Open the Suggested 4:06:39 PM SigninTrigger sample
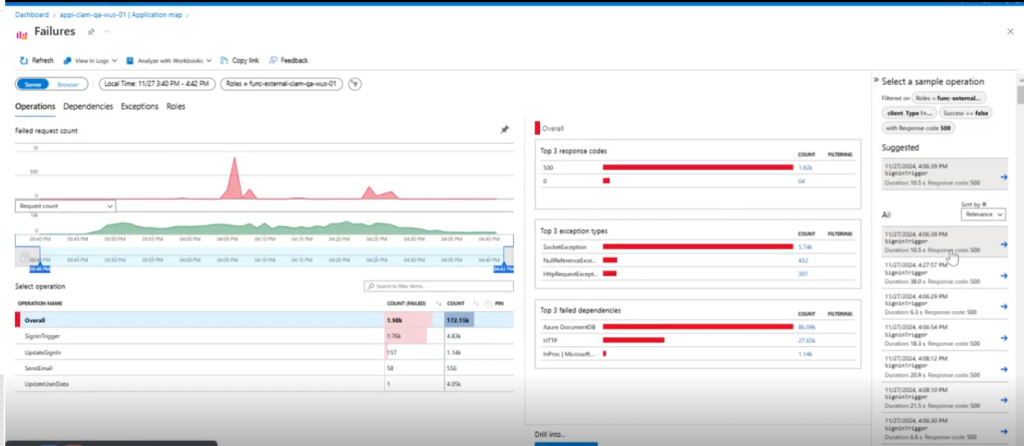This screenshot has width=1024, height=446. pyautogui.click(x=944, y=176)
